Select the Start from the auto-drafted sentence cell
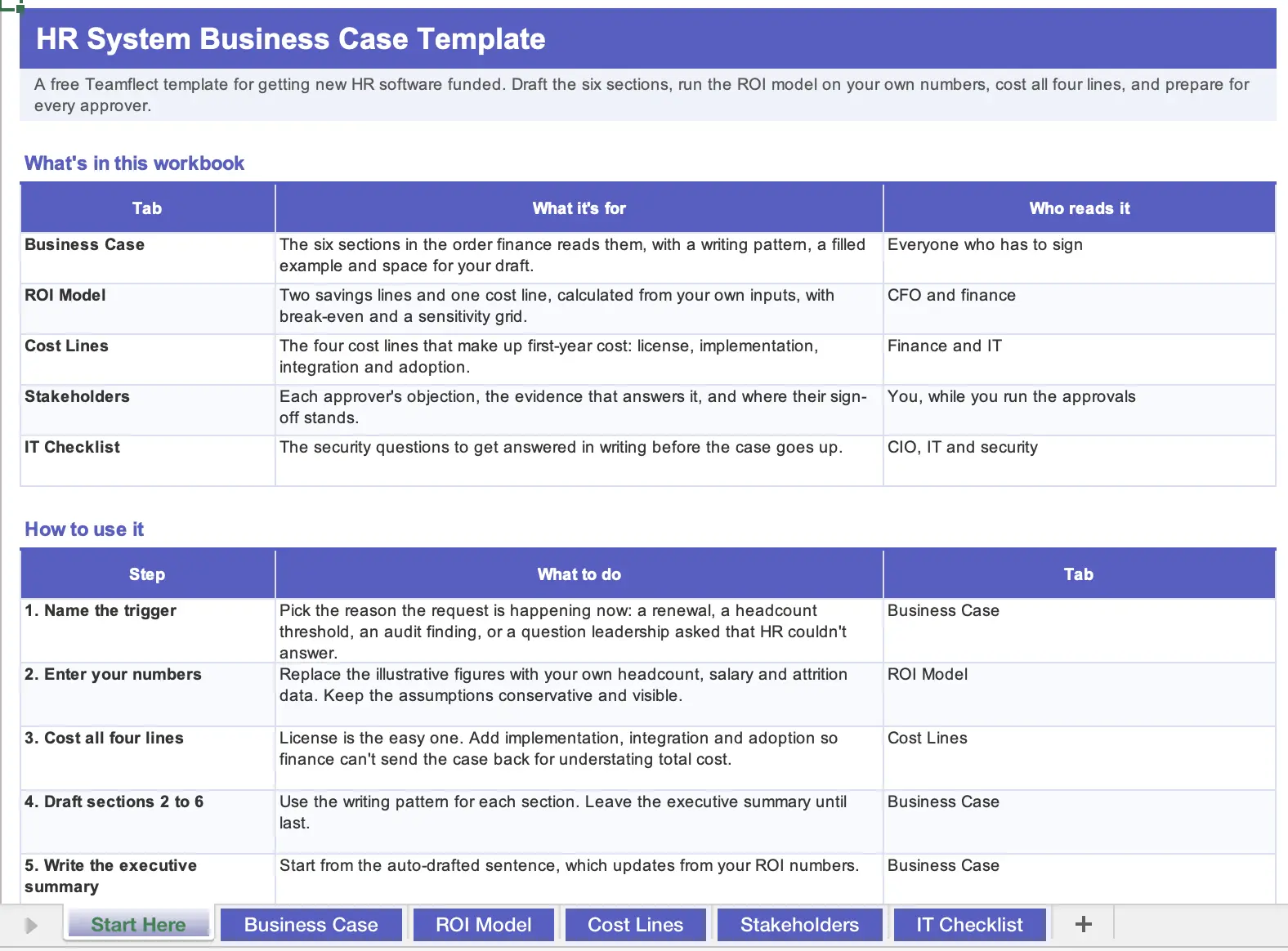This screenshot has height=951, width=1288. pyautogui.click(x=579, y=879)
